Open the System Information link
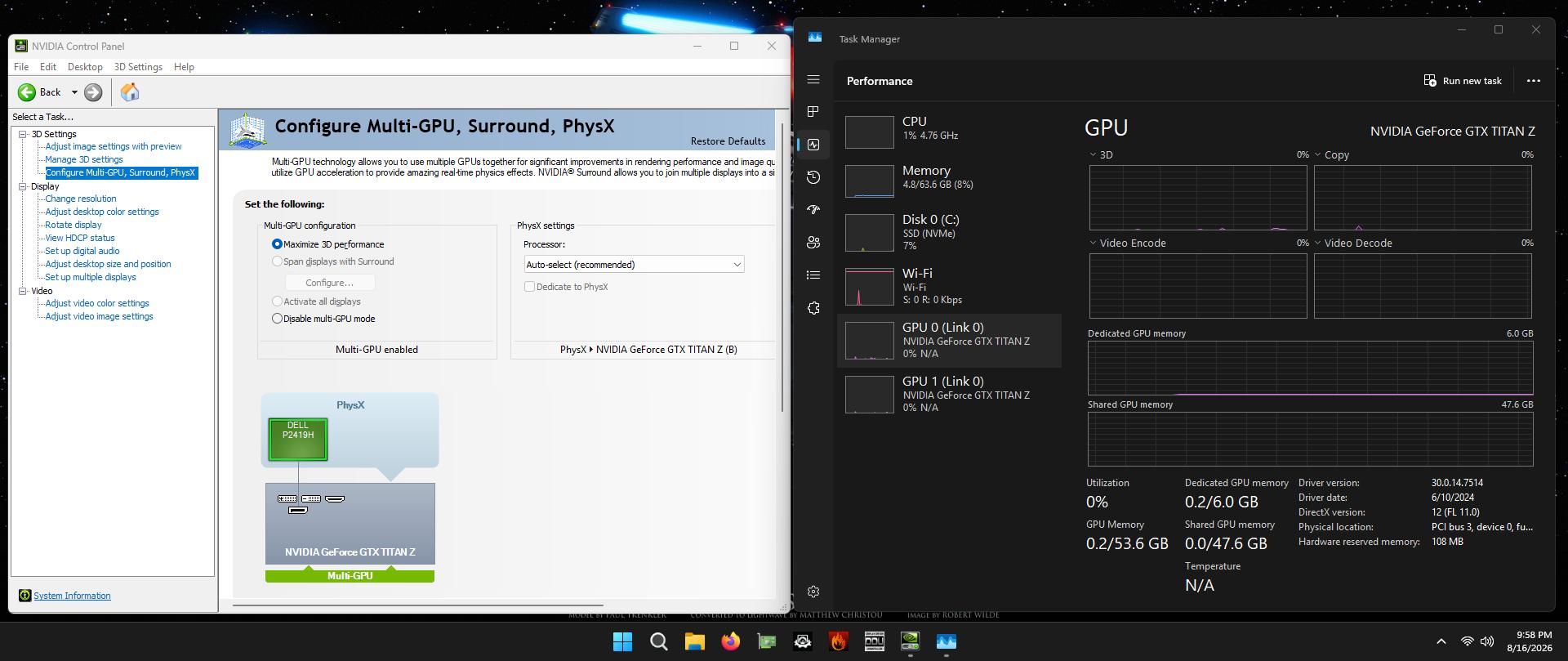The width and height of the screenshot is (1568, 661). pyautogui.click(x=72, y=596)
